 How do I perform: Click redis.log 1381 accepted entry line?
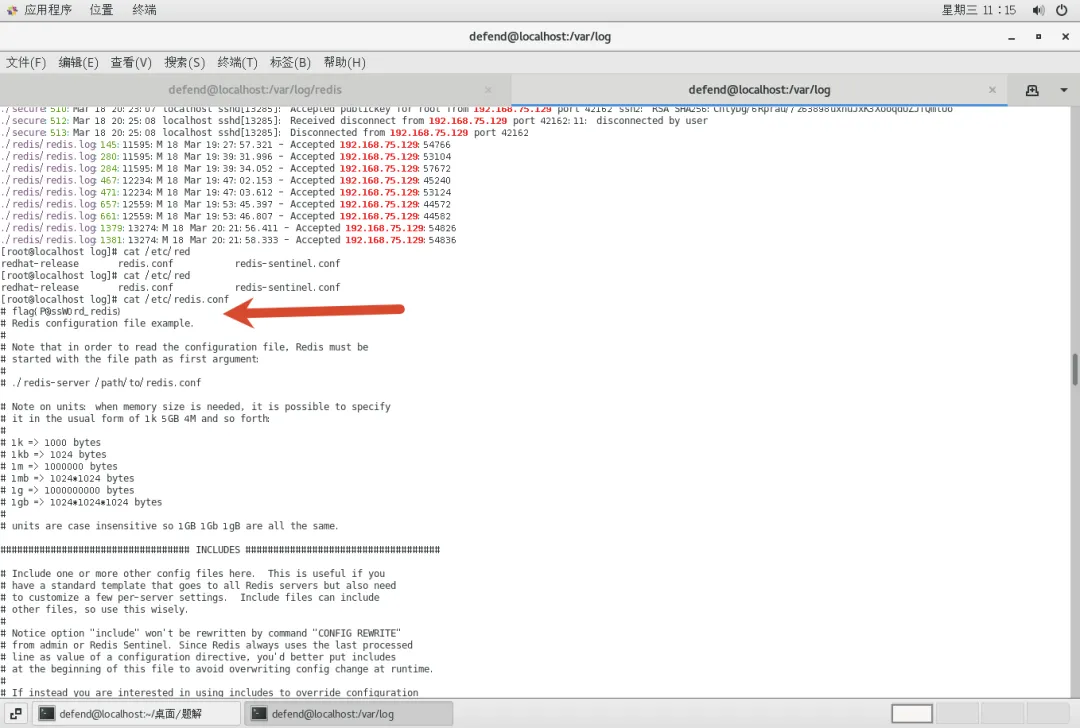tap(228, 240)
